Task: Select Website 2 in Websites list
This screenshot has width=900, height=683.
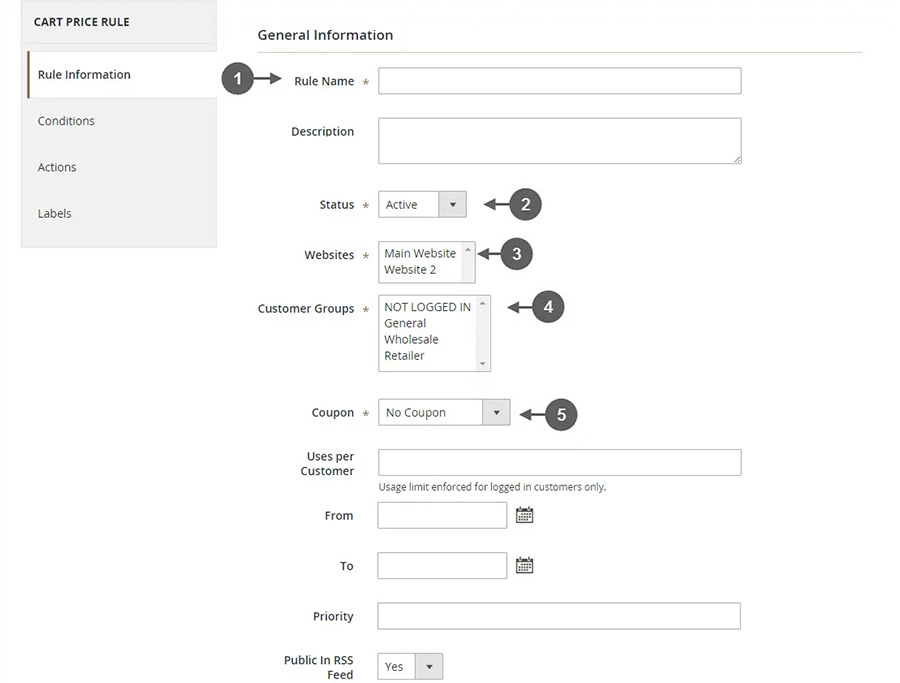Action: pos(410,270)
